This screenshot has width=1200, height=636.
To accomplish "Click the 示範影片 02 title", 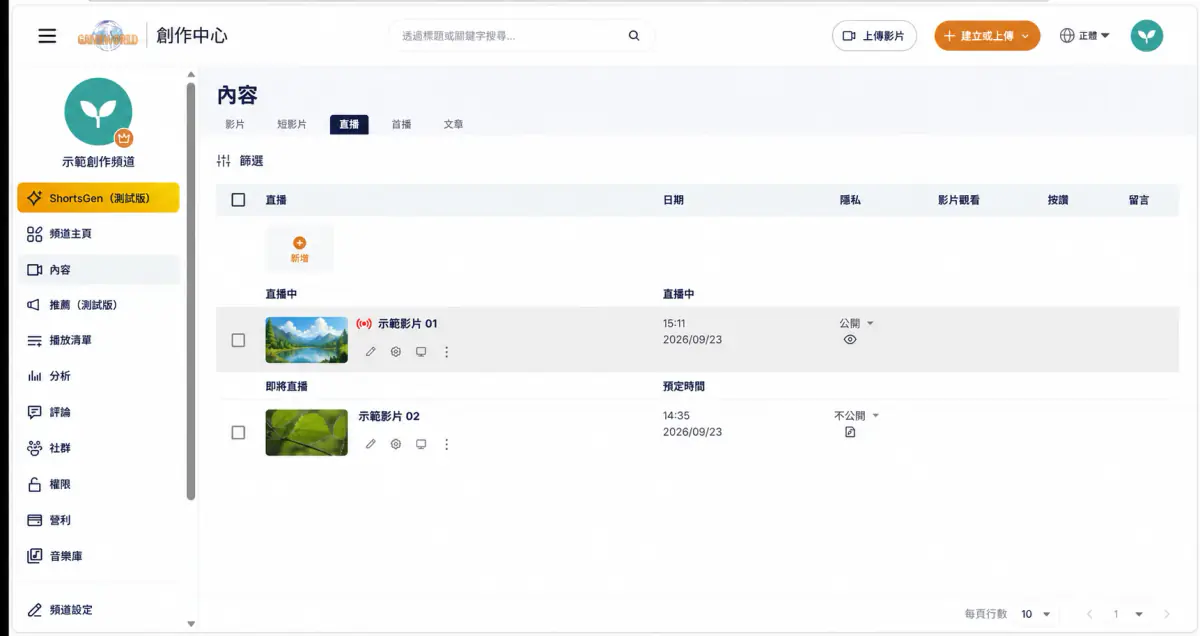I will tap(389, 416).
